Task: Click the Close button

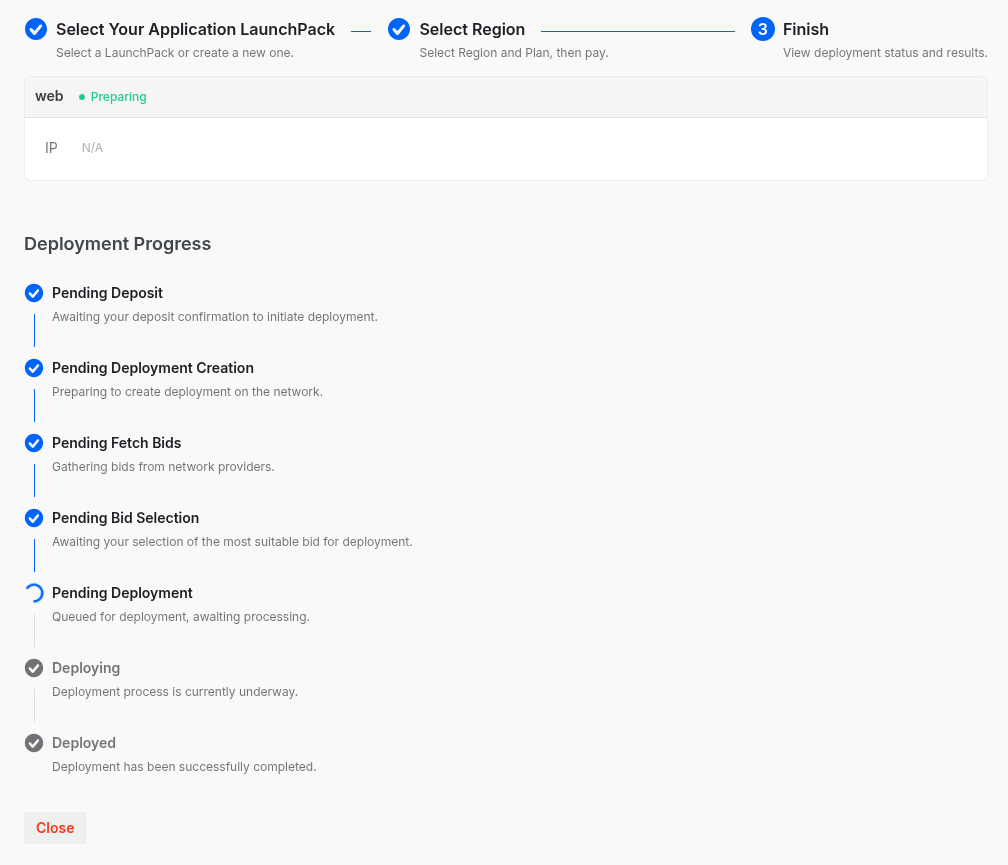Action: click(x=54, y=828)
